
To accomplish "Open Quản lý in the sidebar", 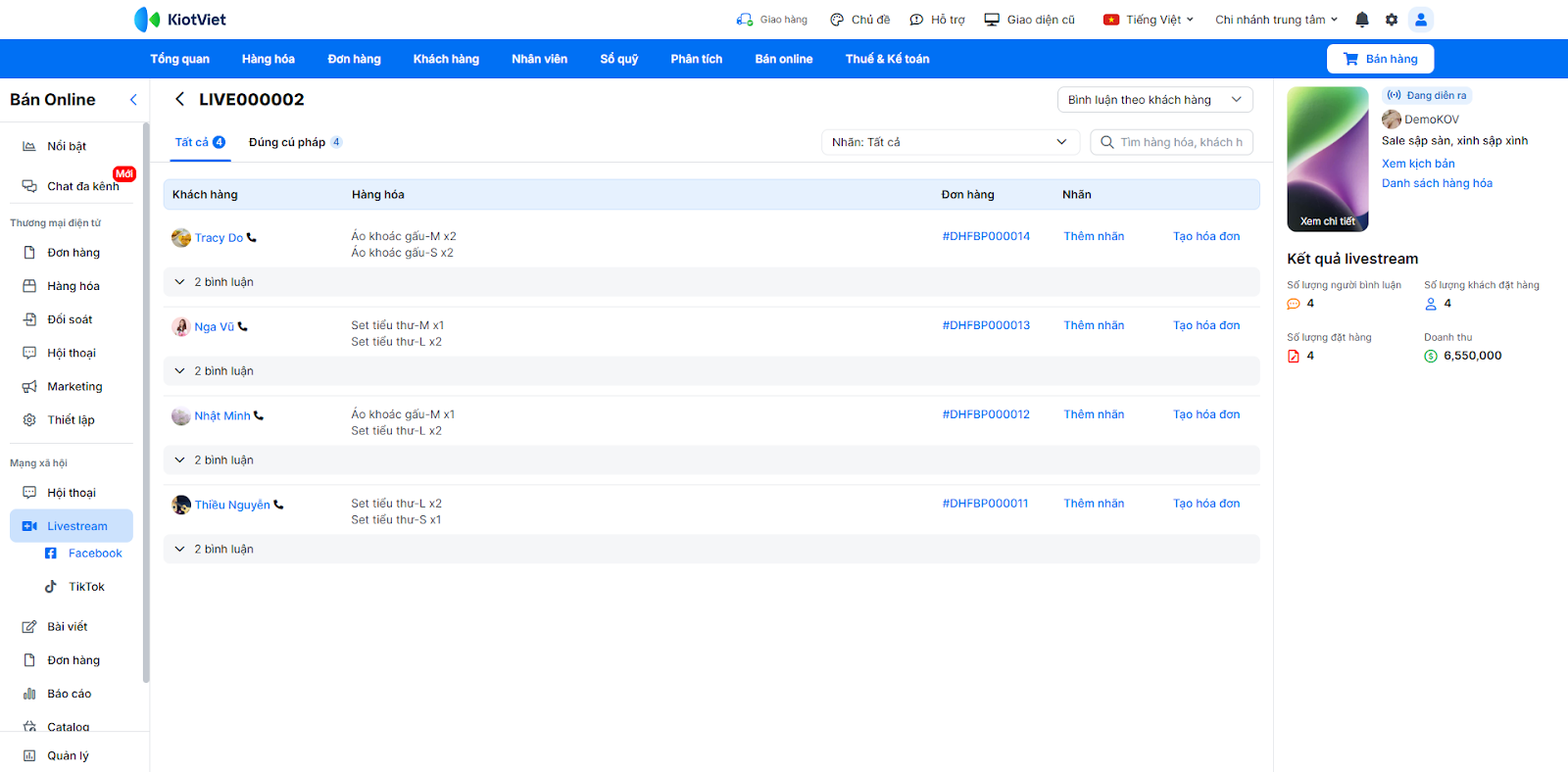I will pyautogui.click(x=69, y=755).
